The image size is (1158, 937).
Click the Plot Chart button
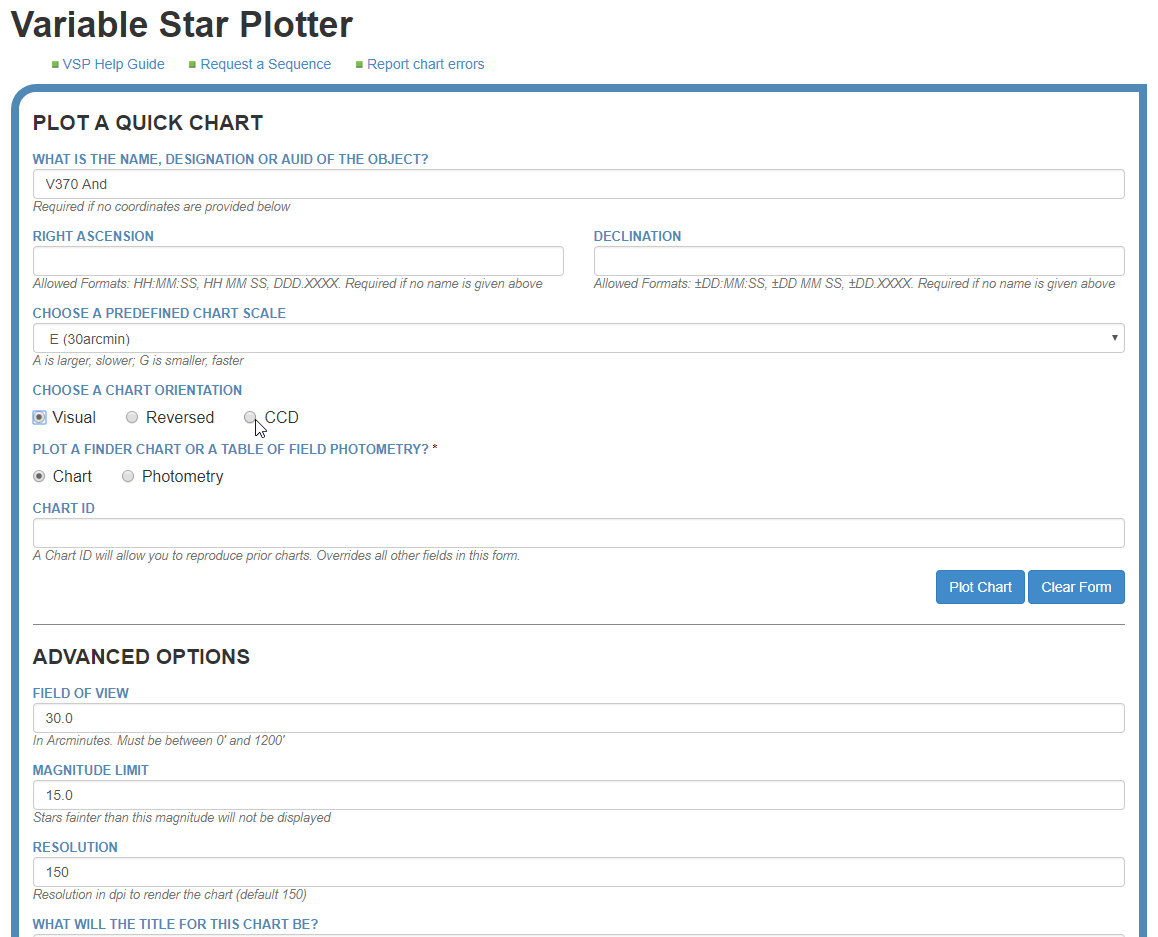(x=980, y=587)
